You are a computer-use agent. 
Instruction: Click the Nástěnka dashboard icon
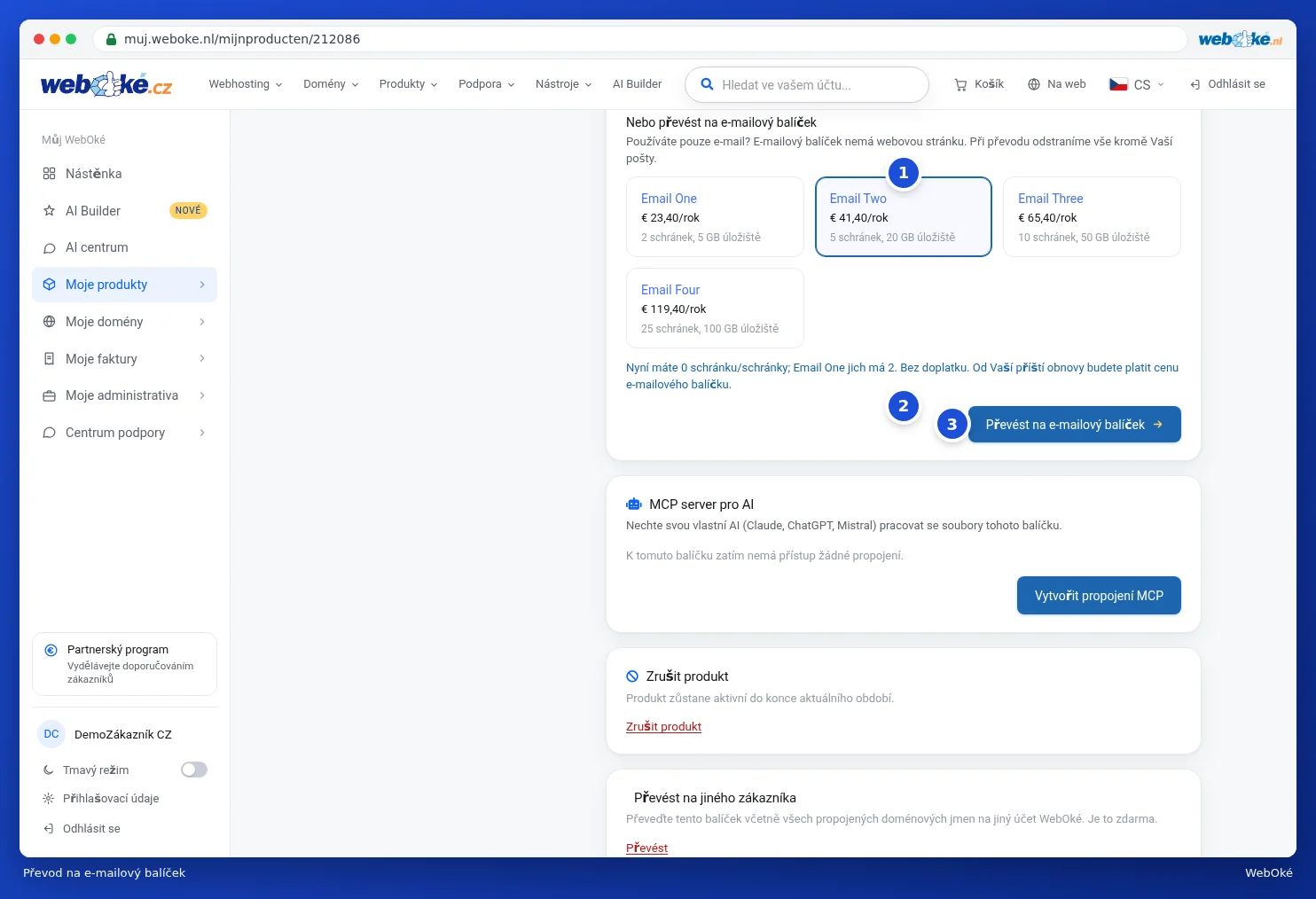pyautogui.click(x=50, y=174)
